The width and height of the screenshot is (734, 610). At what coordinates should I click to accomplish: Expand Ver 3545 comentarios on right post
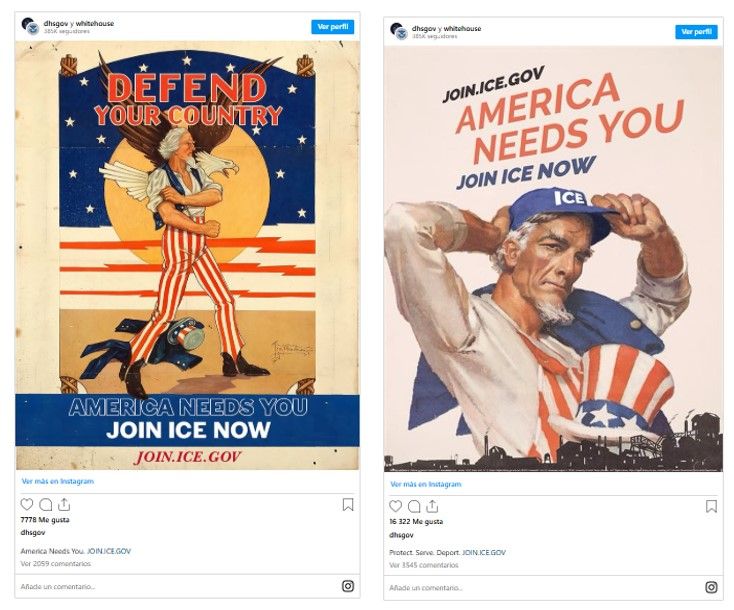(424, 565)
